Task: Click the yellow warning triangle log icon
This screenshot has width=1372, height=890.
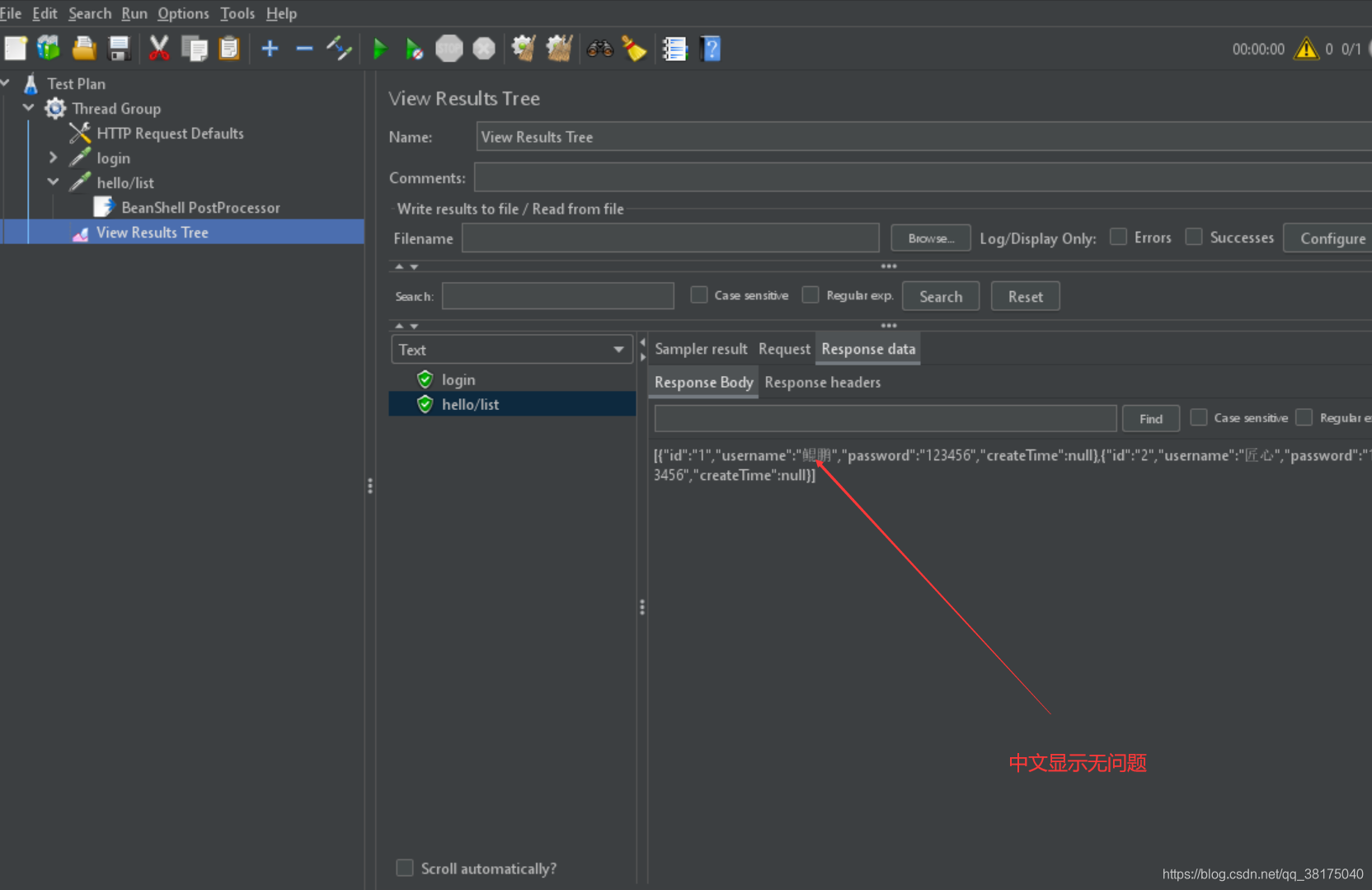Action: (1306, 49)
